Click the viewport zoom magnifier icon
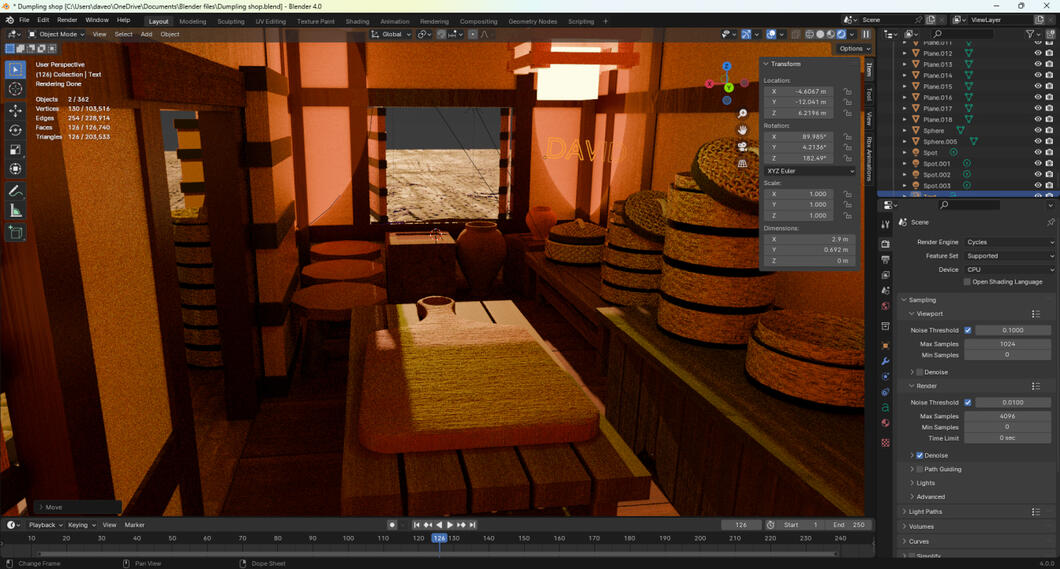The width and height of the screenshot is (1060, 569). [x=742, y=114]
